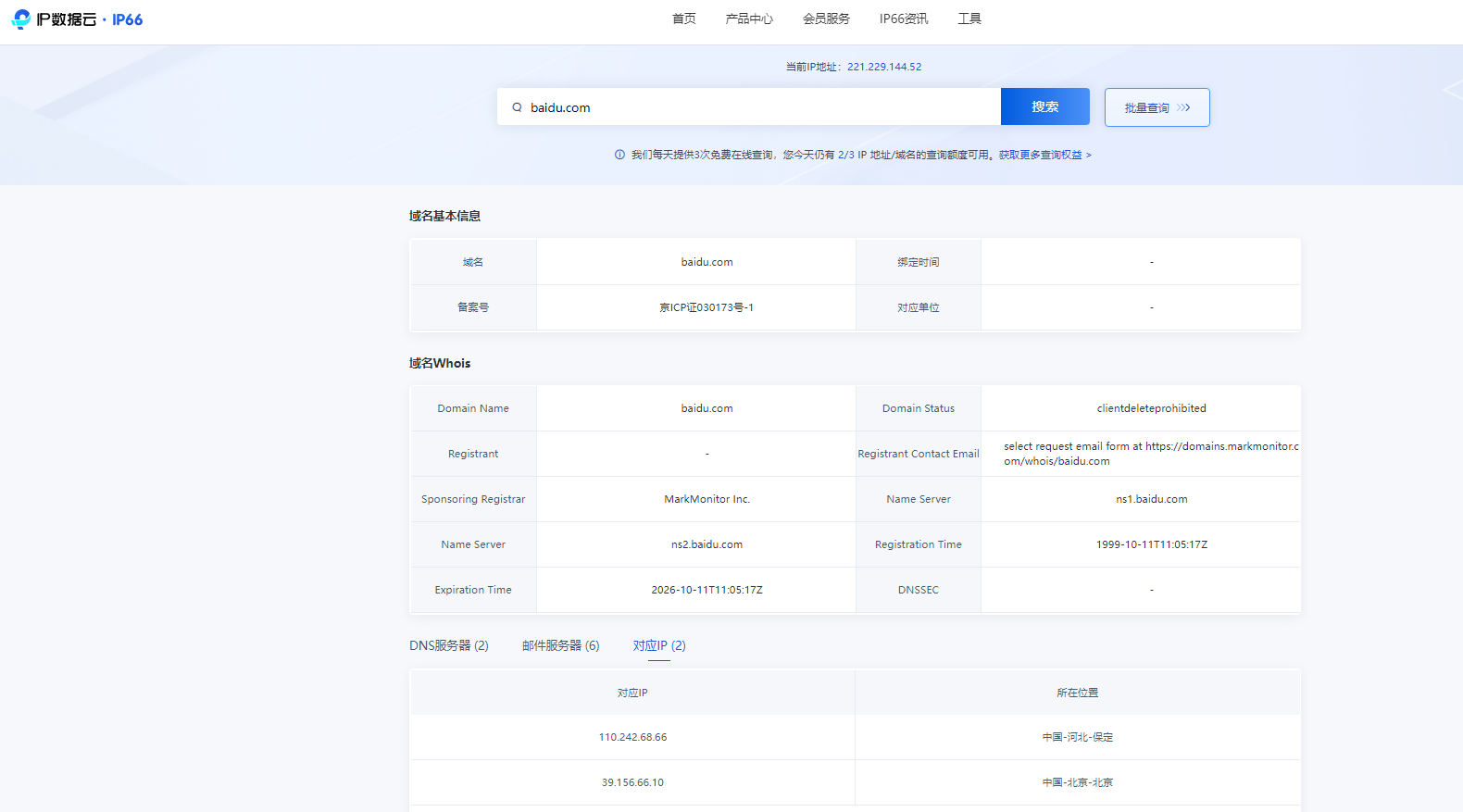Click the 对应单位 label cell
1463x812 pixels.
pos(919,307)
